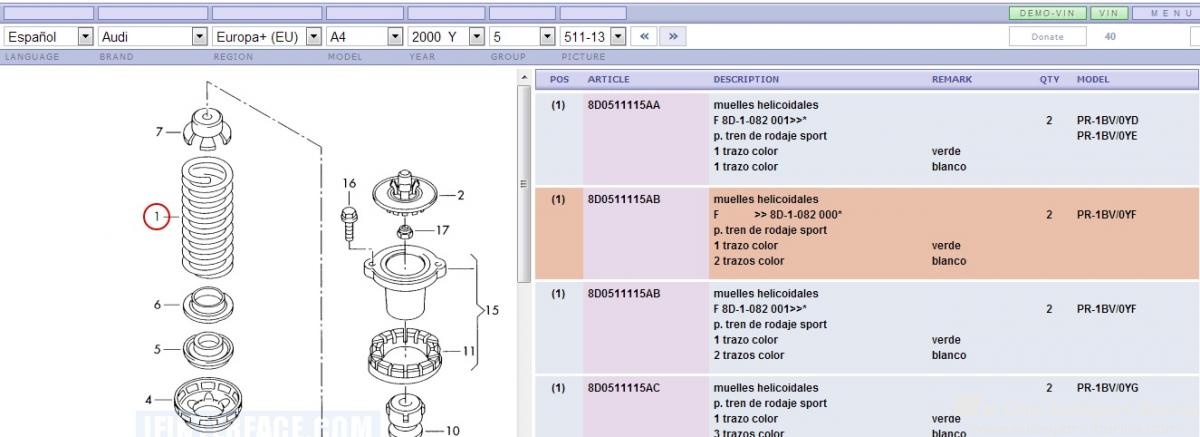Go to previous picture with « button
1200x437 pixels.
[x=645, y=36]
